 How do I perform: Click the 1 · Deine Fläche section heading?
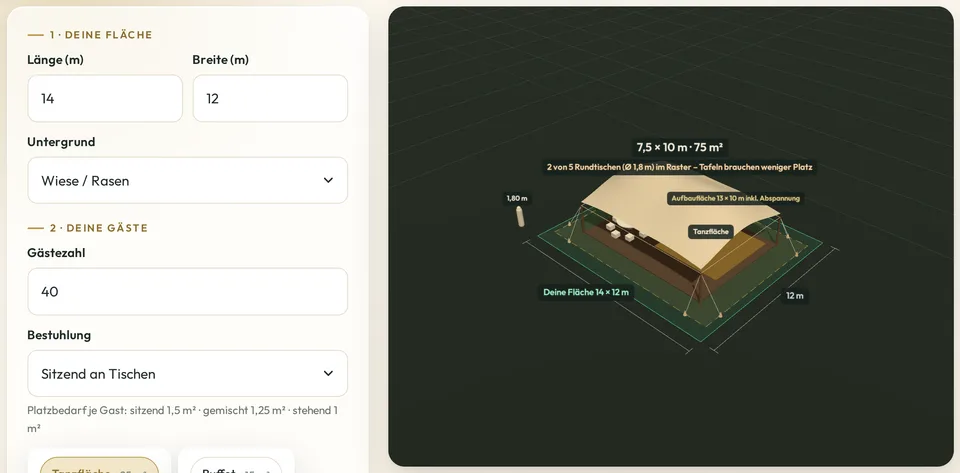tap(90, 35)
